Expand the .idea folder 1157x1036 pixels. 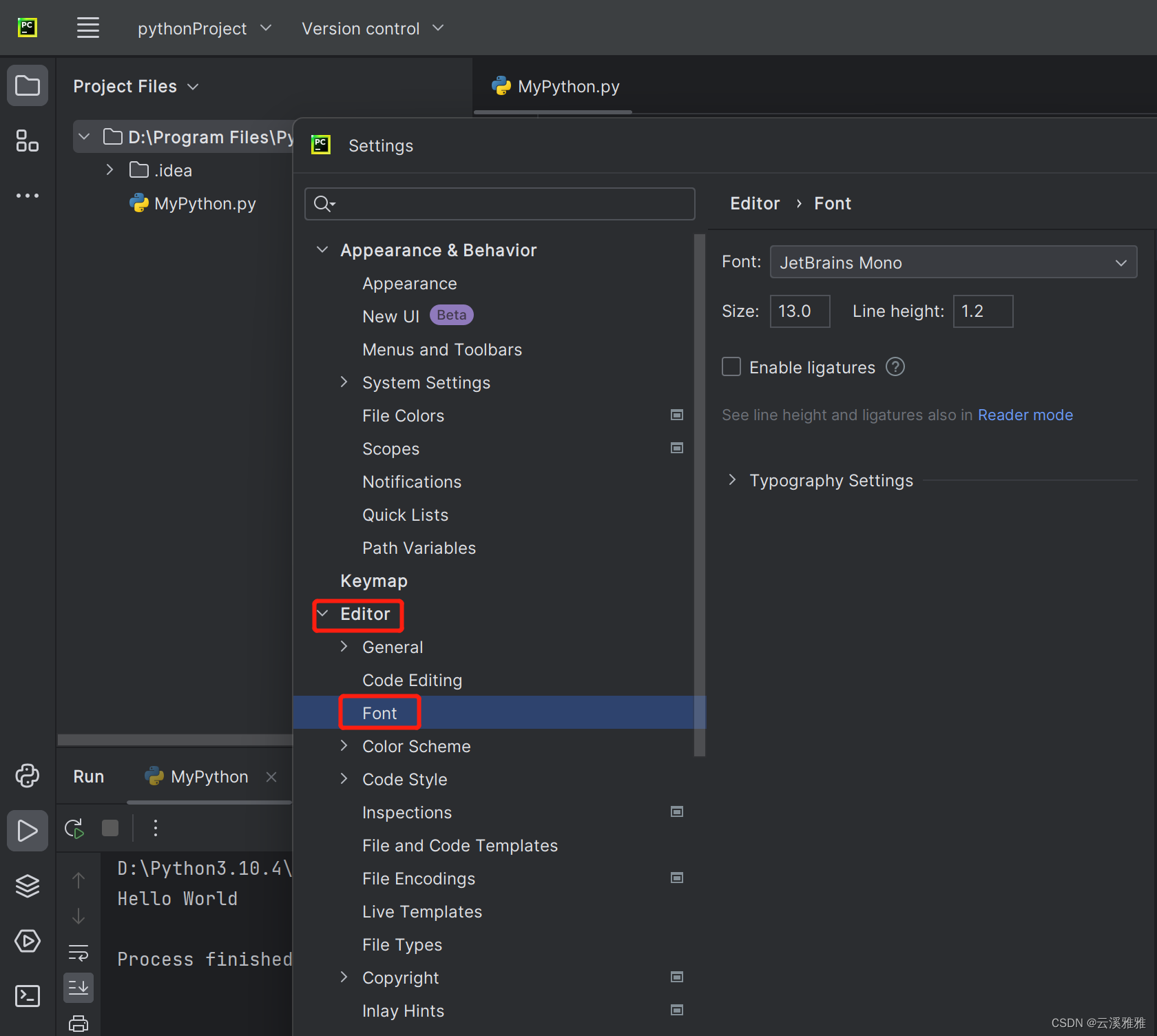pos(110,170)
